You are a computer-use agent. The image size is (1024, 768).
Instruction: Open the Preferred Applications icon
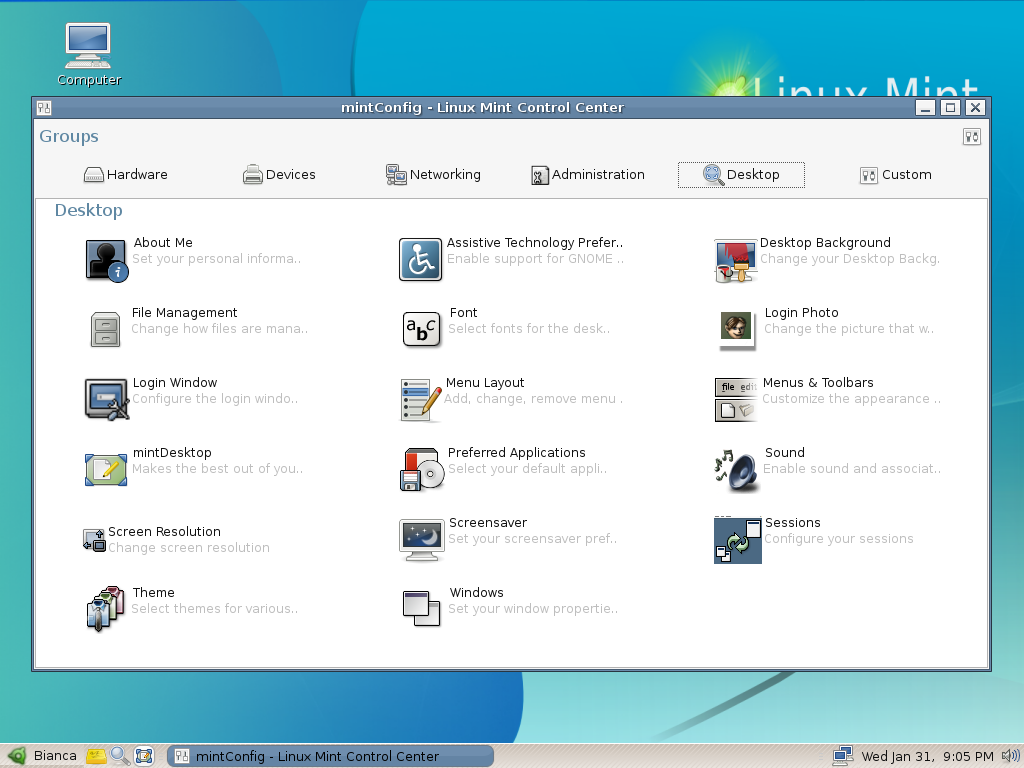[x=422, y=469]
